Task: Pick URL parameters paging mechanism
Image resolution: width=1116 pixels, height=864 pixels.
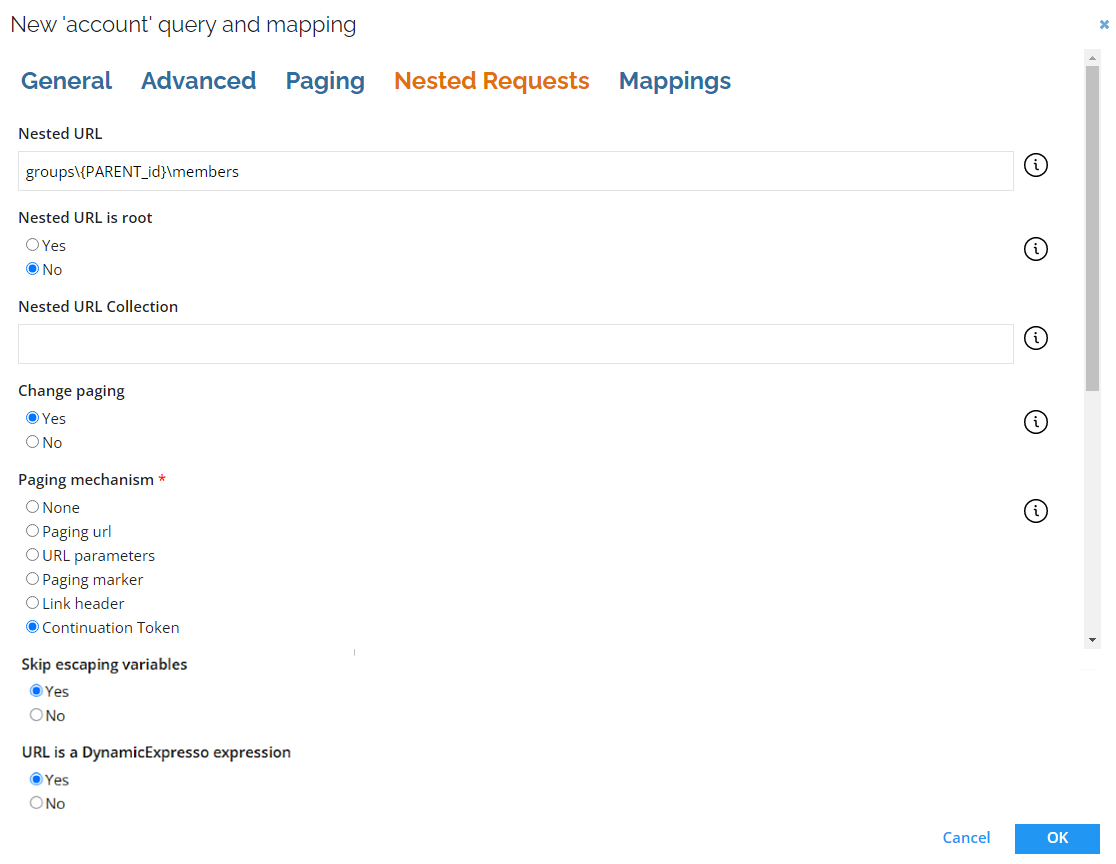Action: coord(33,556)
